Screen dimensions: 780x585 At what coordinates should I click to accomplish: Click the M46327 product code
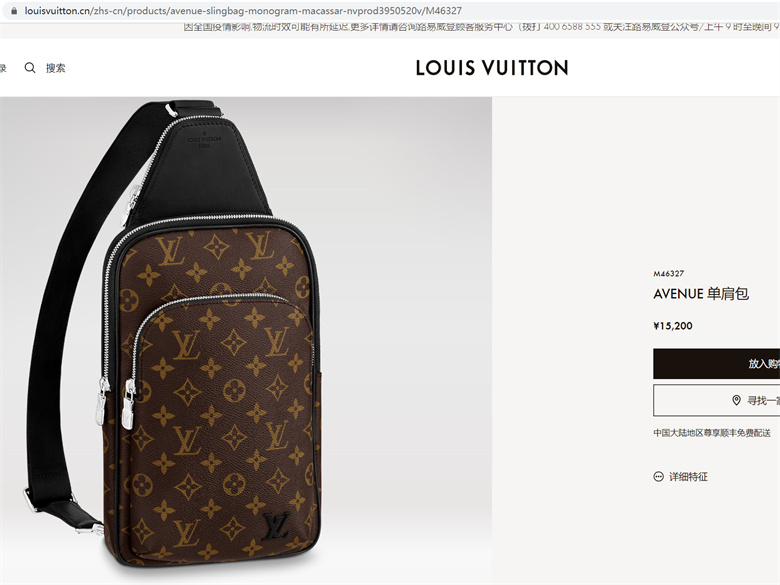(x=669, y=274)
